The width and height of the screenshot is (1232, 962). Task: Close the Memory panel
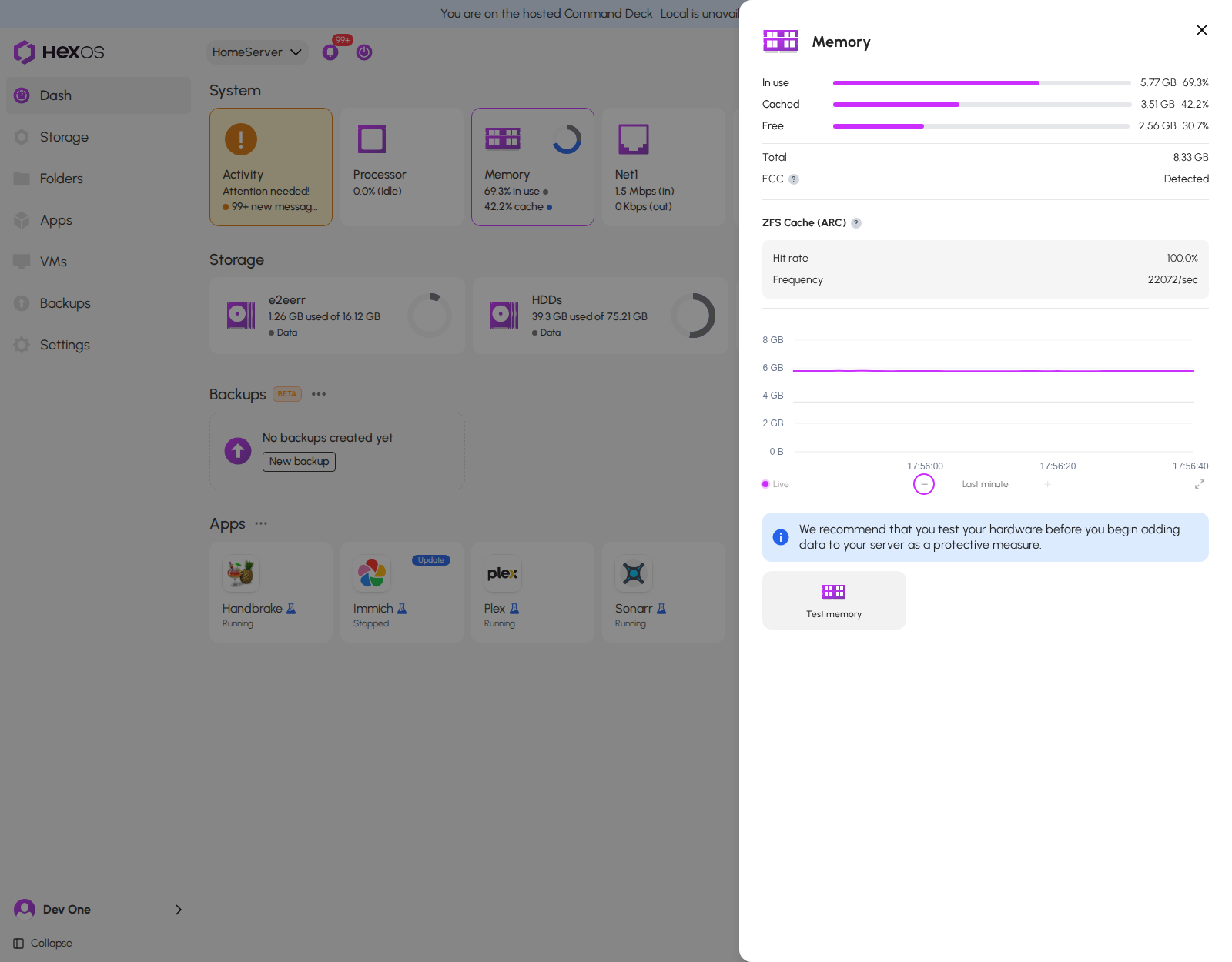pos(1201,30)
